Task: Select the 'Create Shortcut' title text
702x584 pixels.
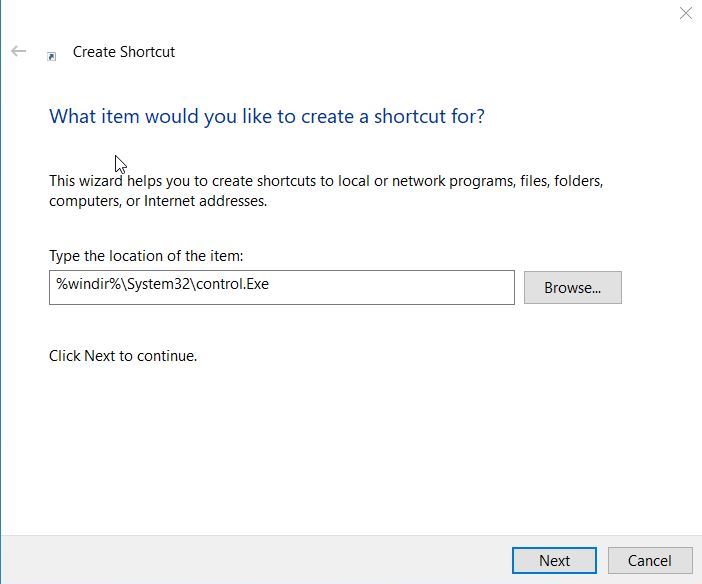Action: [x=124, y=52]
